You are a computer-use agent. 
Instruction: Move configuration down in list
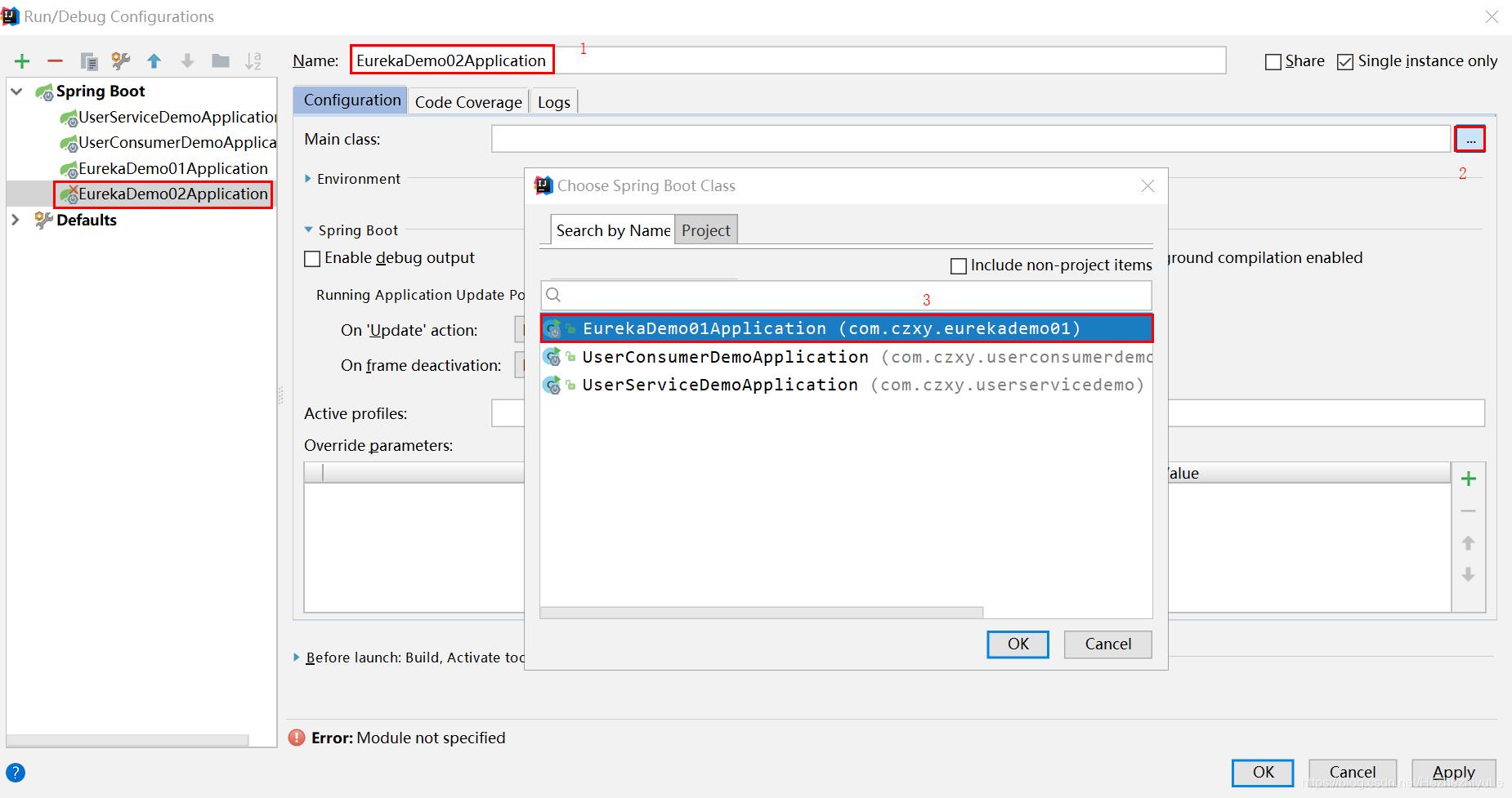coord(187,61)
